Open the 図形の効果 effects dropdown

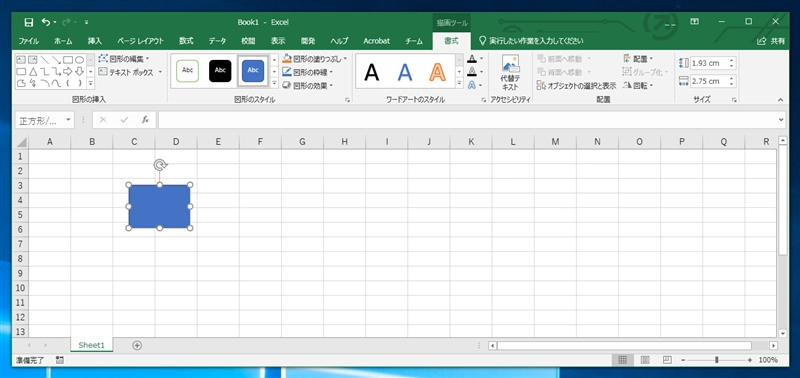click(x=308, y=85)
